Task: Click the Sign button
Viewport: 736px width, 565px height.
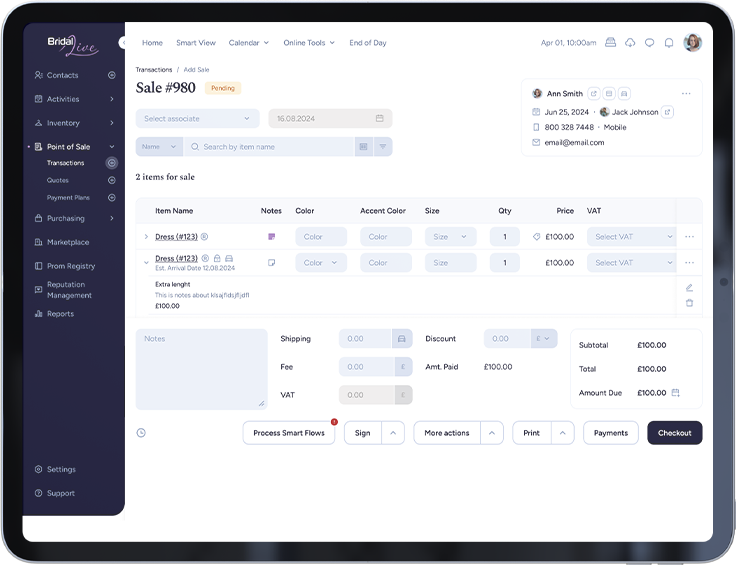Action: click(363, 433)
